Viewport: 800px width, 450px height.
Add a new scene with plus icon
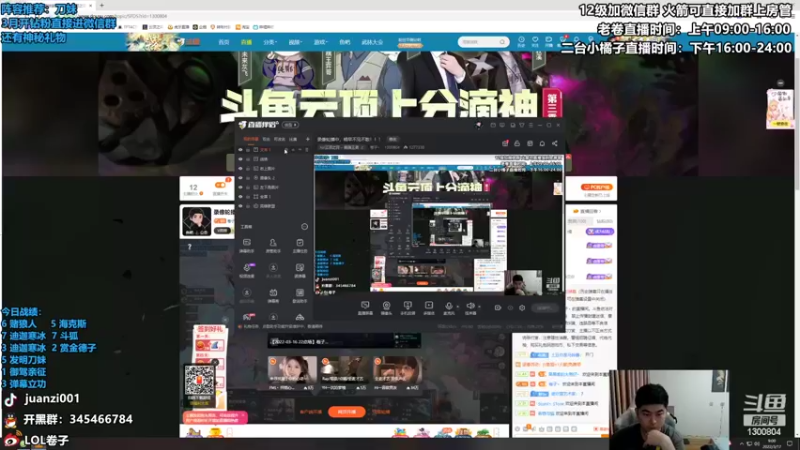click(x=308, y=139)
